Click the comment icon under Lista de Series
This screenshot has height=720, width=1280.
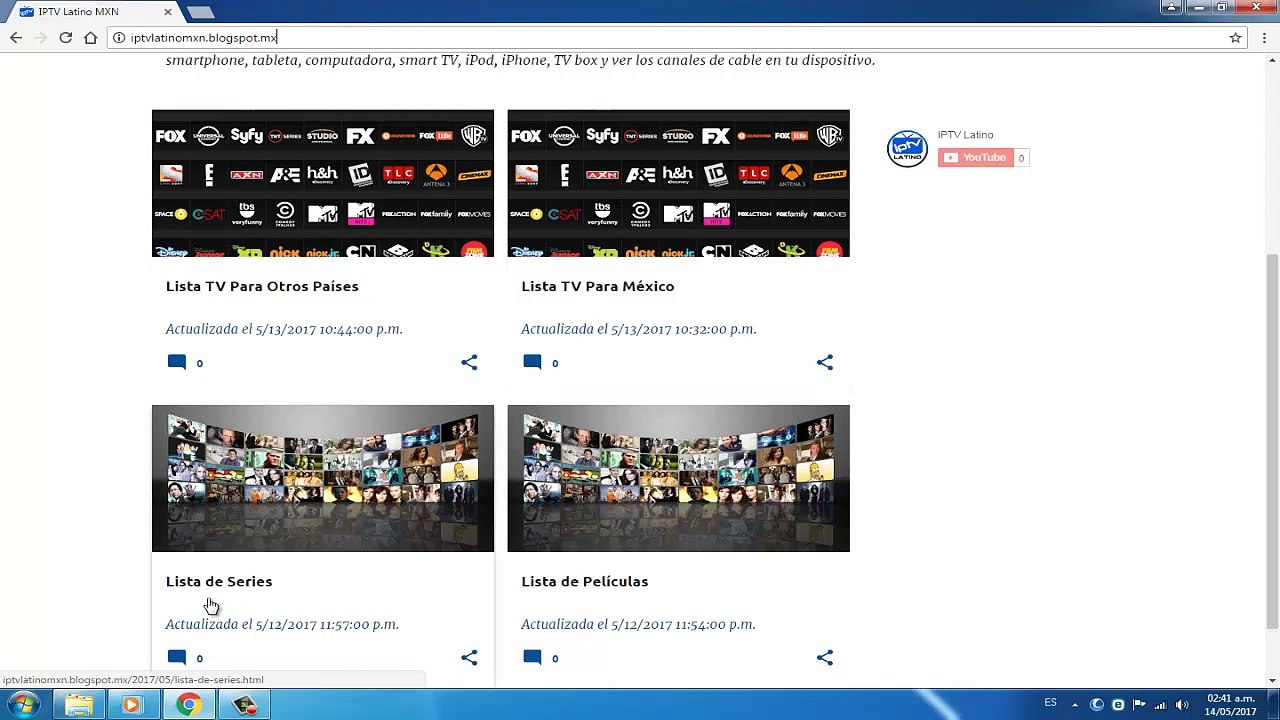tap(177, 657)
